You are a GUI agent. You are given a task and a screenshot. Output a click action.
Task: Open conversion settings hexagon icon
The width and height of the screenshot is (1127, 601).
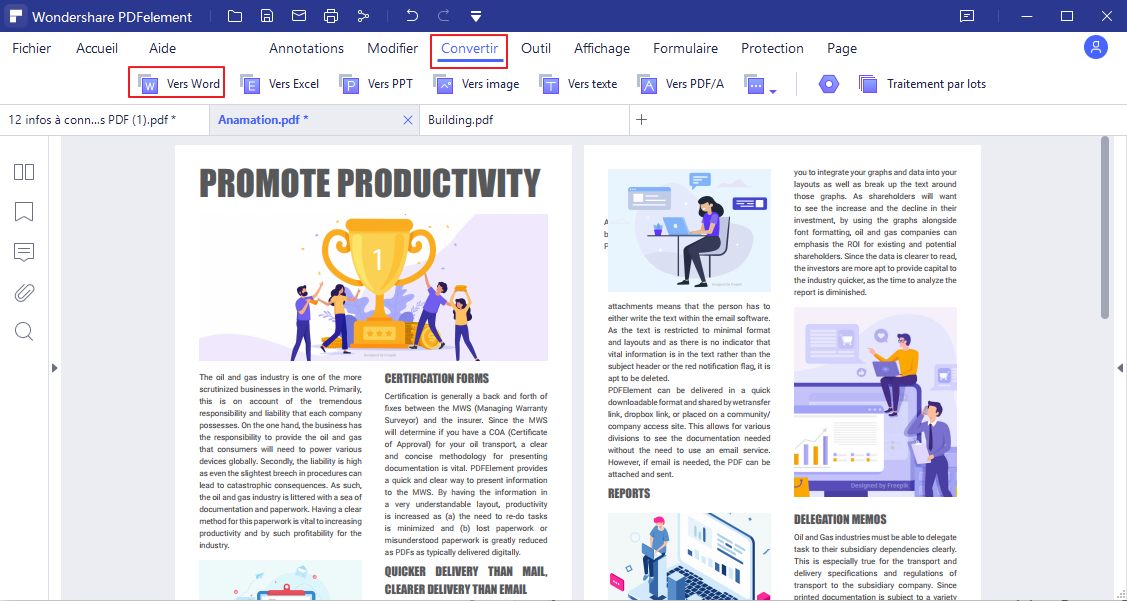coord(829,84)
